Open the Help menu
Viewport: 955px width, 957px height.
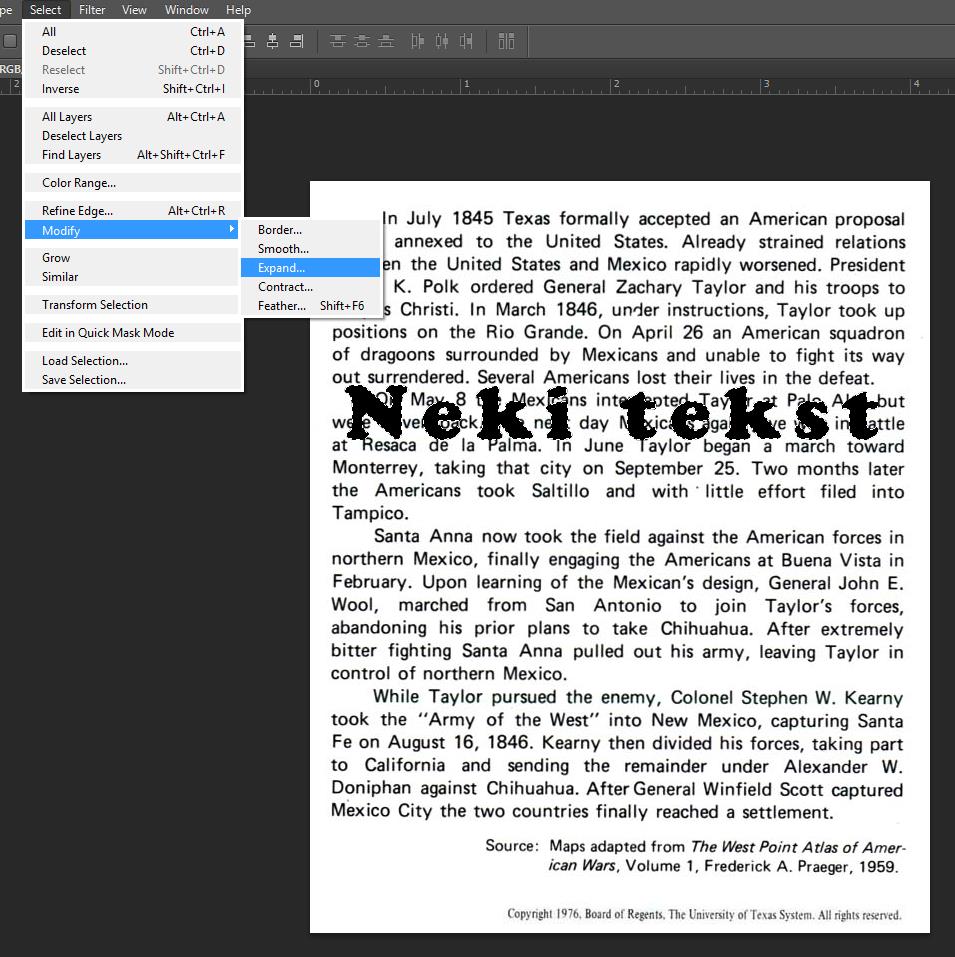point(238,10)
